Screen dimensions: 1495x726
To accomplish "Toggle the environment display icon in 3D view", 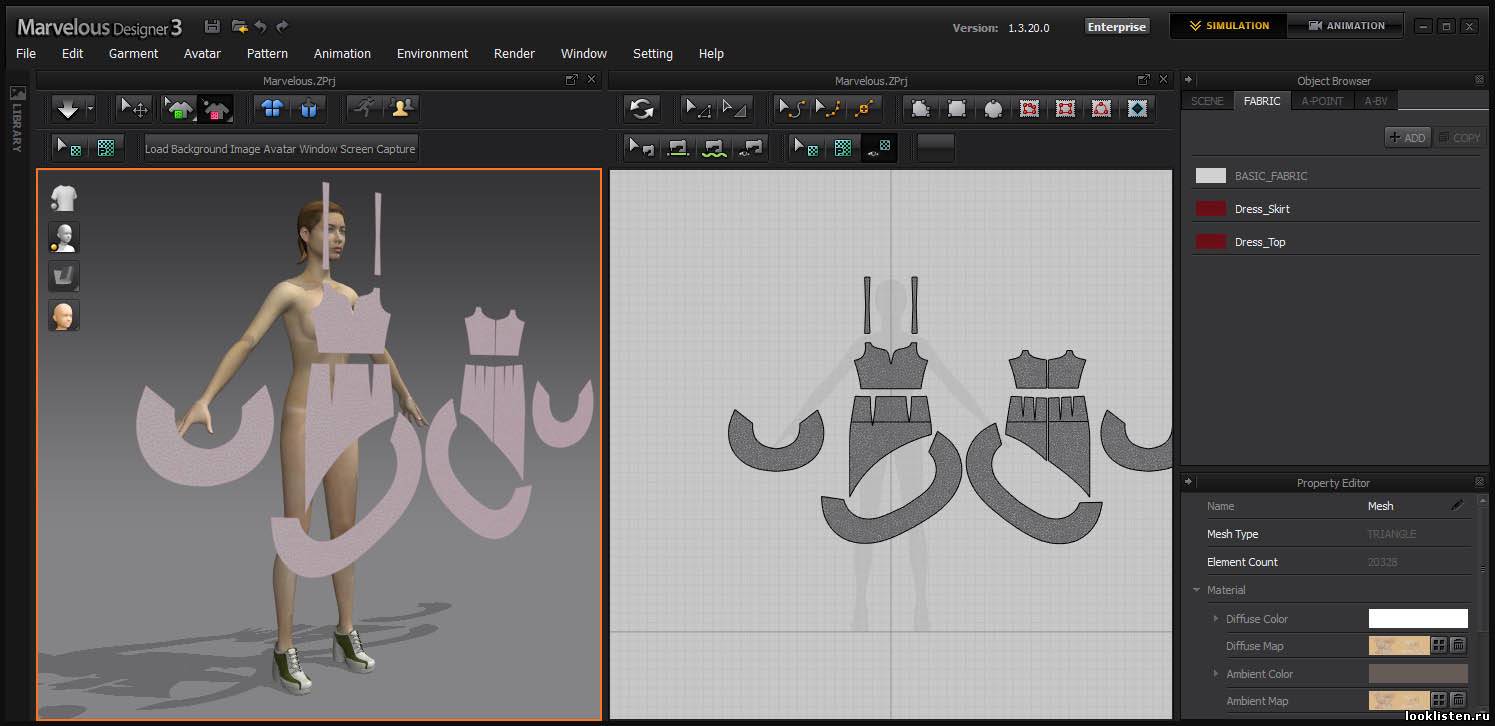I will [64, 276].
